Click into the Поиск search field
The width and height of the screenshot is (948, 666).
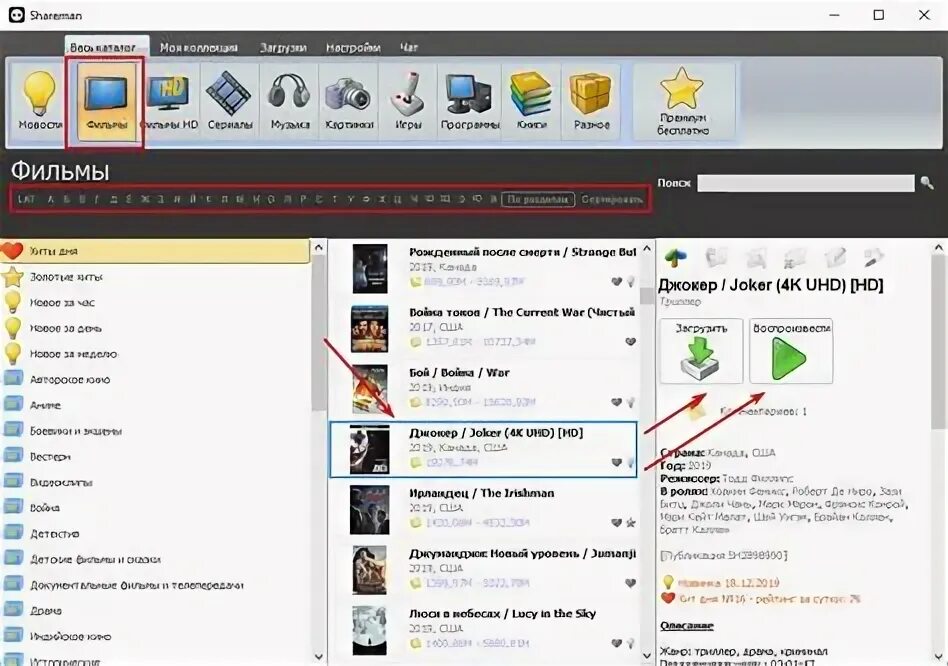[x=805, y=183]
